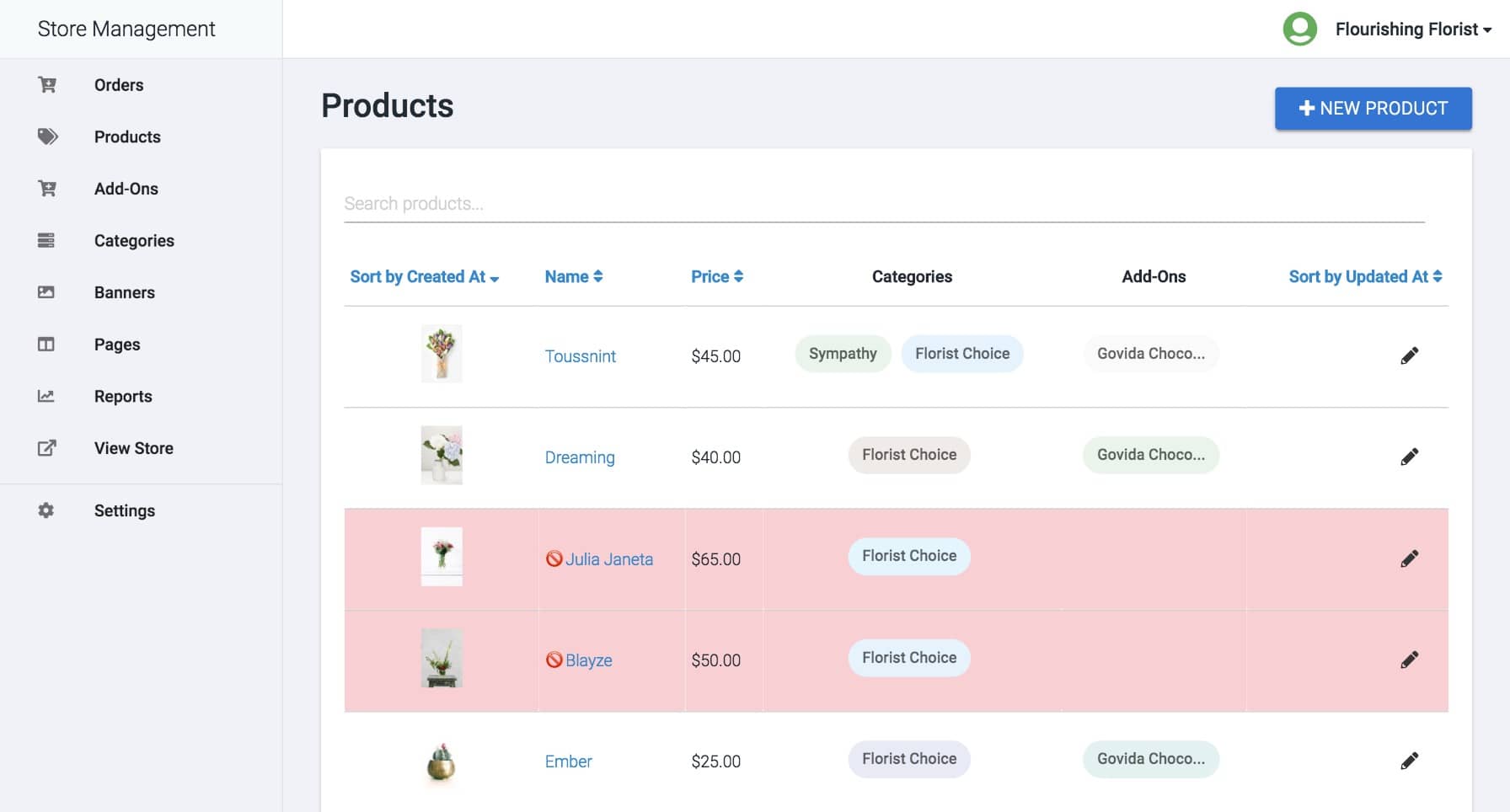The width and height of the screenshot is (1510, 812).
Task: Open the Orders menu item
Action: pyautogui.click(x=119, y=85)
